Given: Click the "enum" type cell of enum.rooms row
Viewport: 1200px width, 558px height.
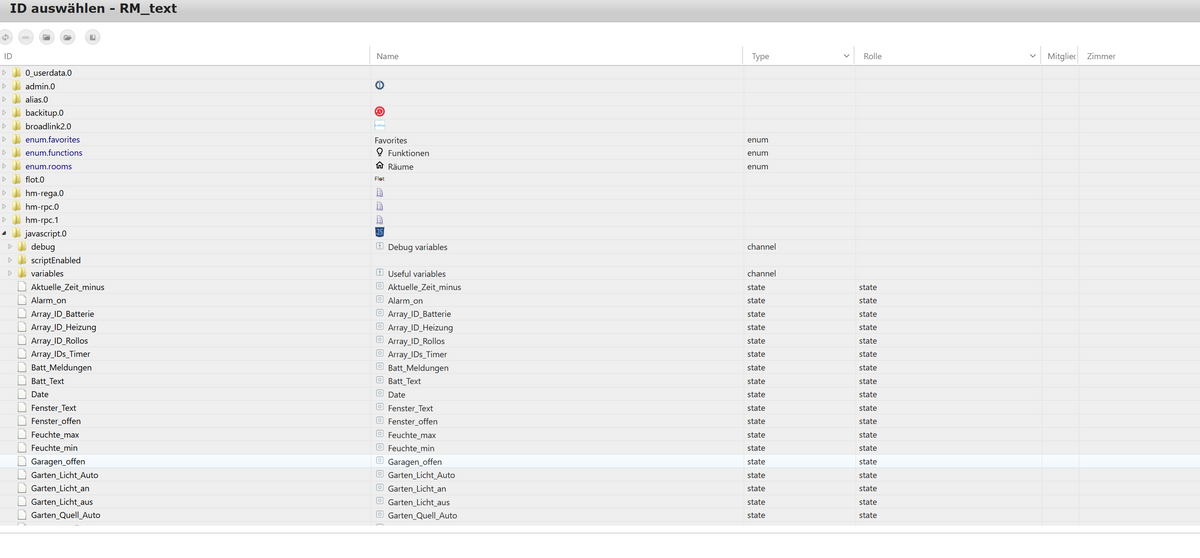Looking at the screenshot, I should [x=758, y=166].
